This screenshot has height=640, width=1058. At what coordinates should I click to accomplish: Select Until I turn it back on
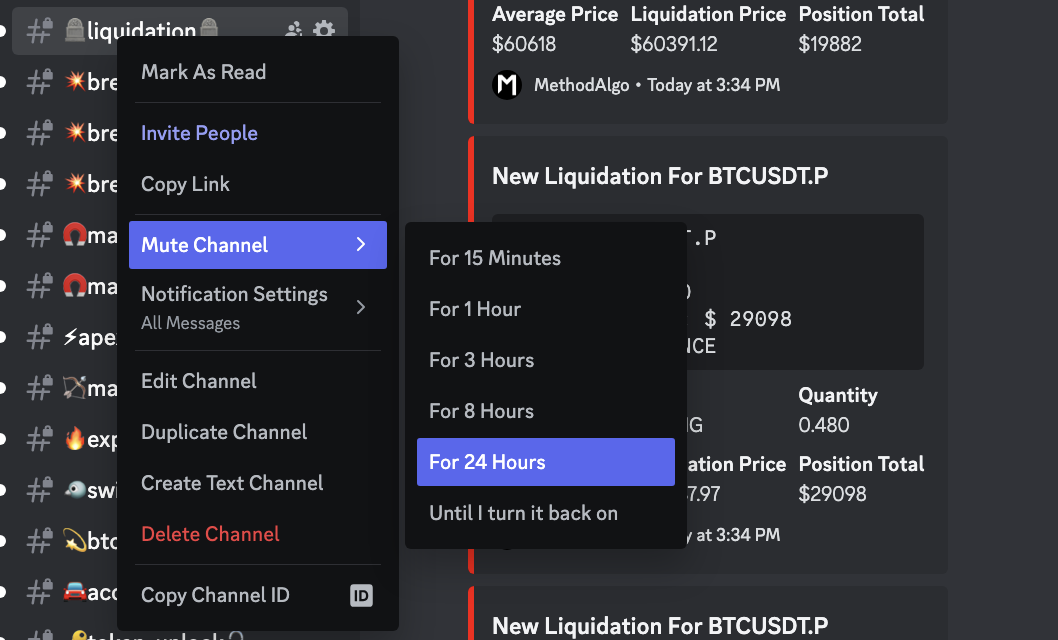click(x=523, y=513)
